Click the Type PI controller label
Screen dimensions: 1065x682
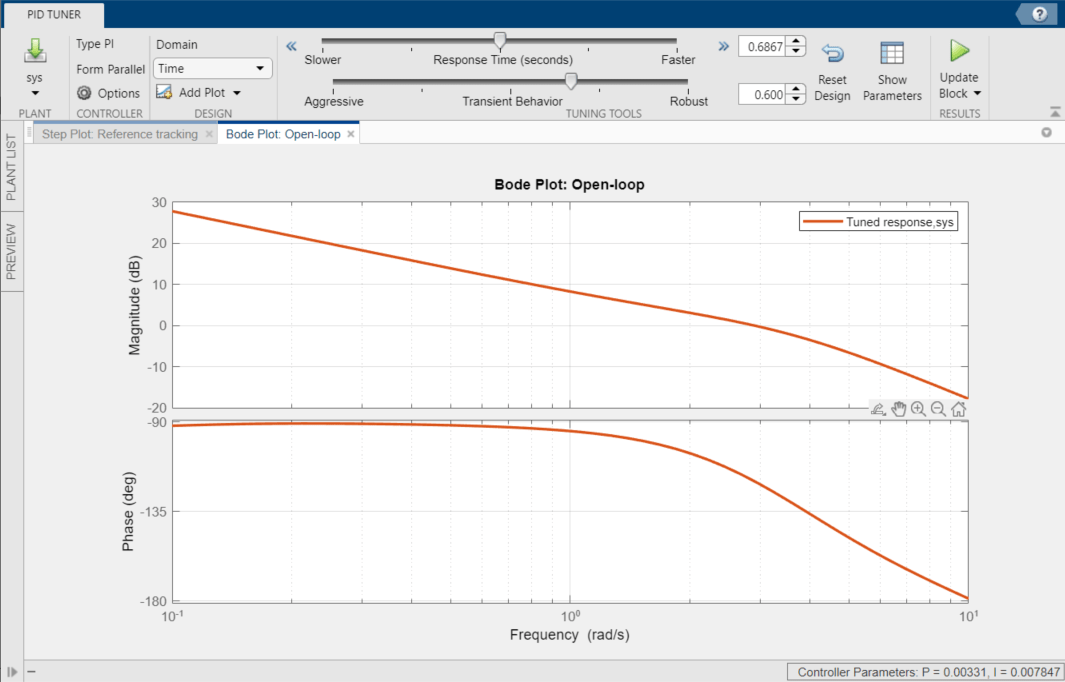[95, 44]
